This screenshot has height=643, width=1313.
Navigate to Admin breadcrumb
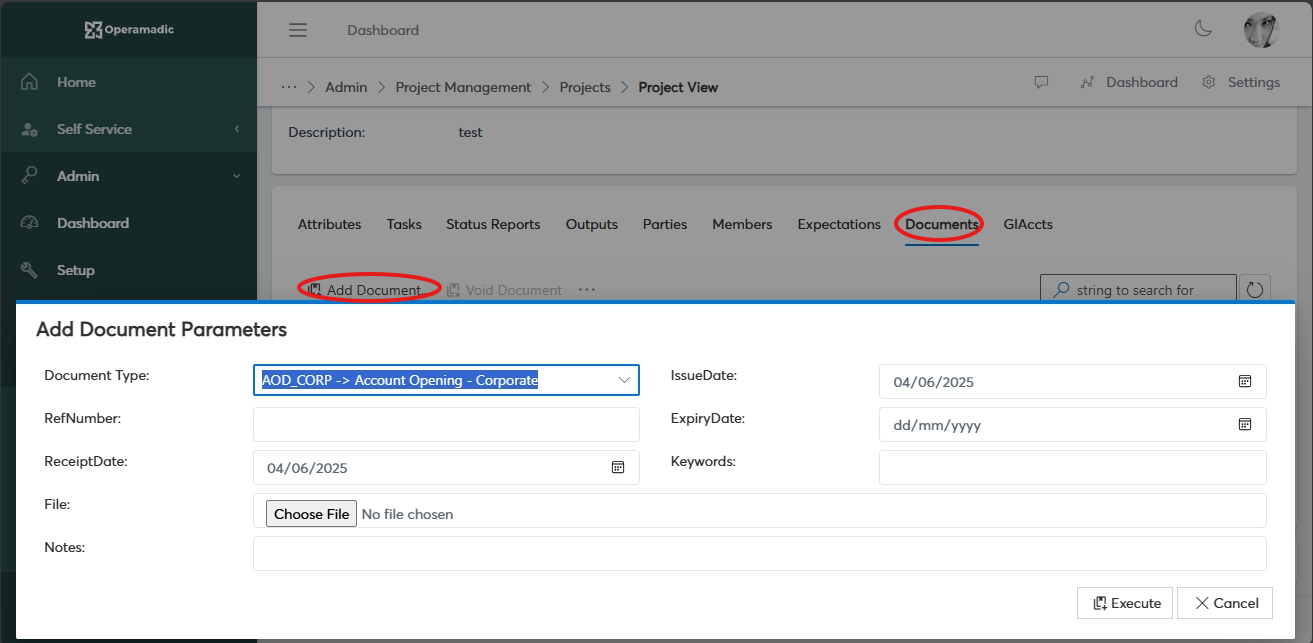[x=346, y=87]
